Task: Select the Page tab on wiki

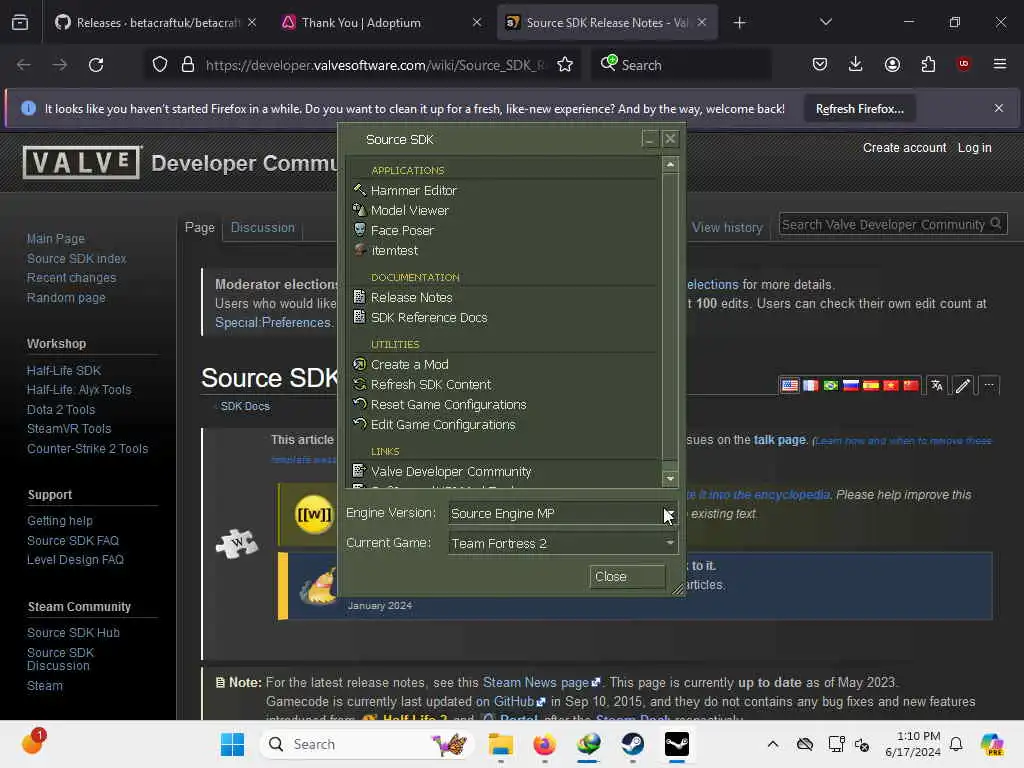Action: pyautogui.click(x=199, y=227)
